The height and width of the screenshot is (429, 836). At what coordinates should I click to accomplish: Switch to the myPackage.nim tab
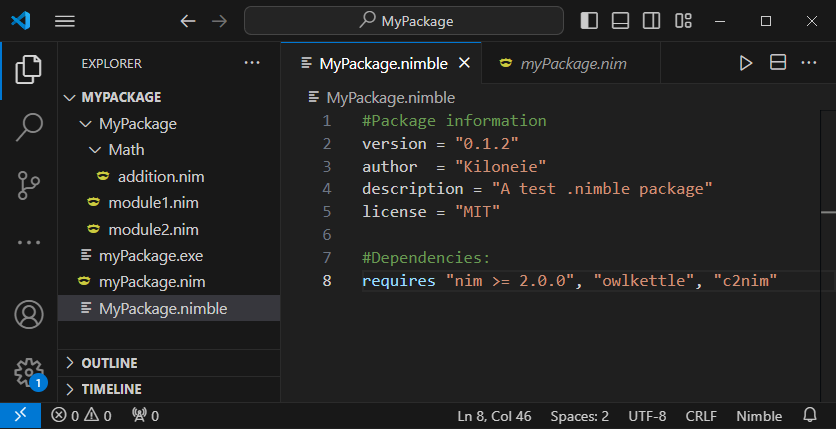[x=571, y=63]
